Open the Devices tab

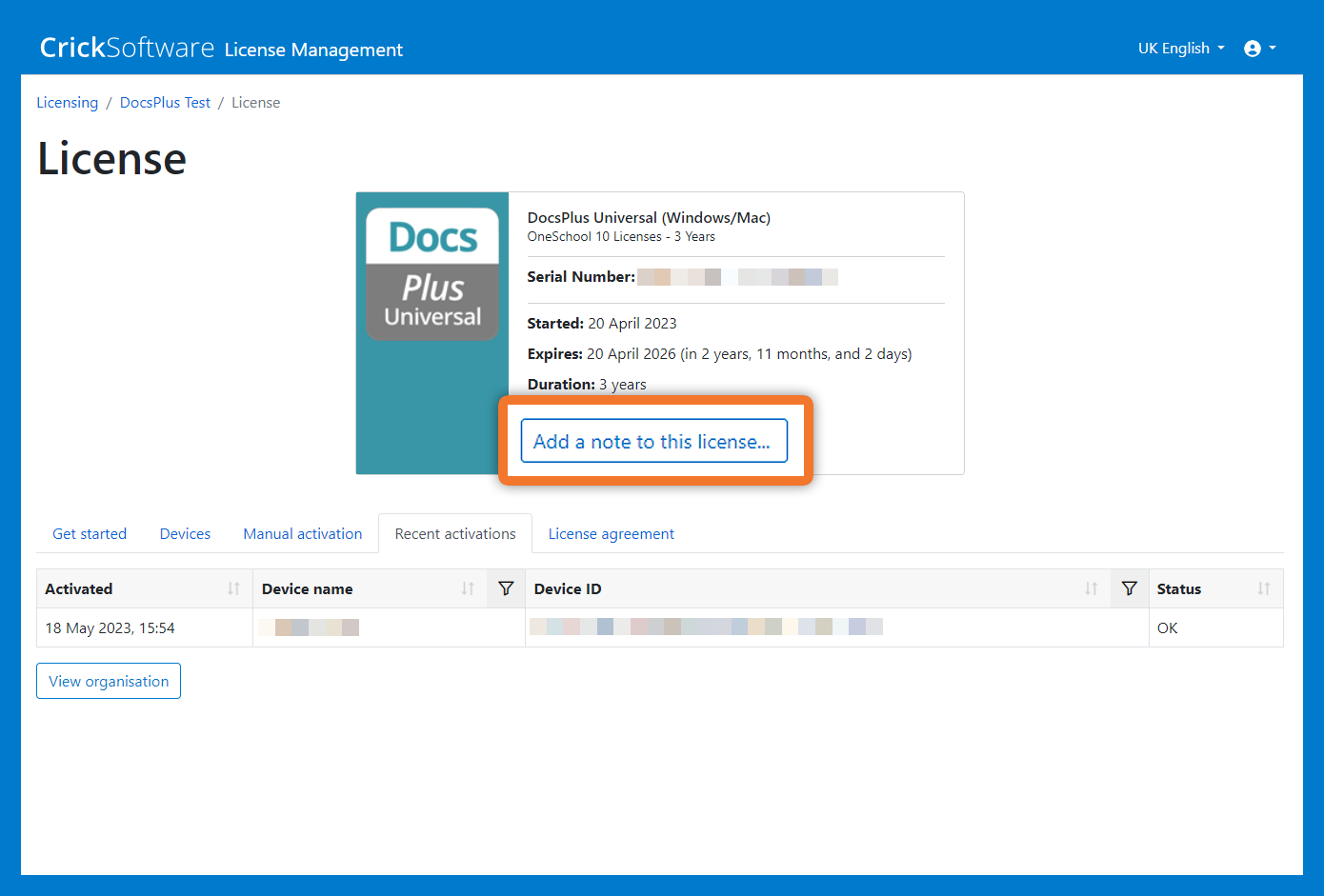coord(185,534)
